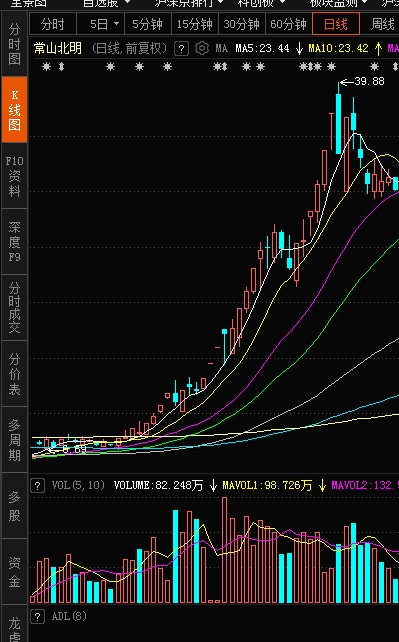The width and height of the screenshot is (399, 642).
Task: Select the 5日 chart period
Action: [99, 24]
